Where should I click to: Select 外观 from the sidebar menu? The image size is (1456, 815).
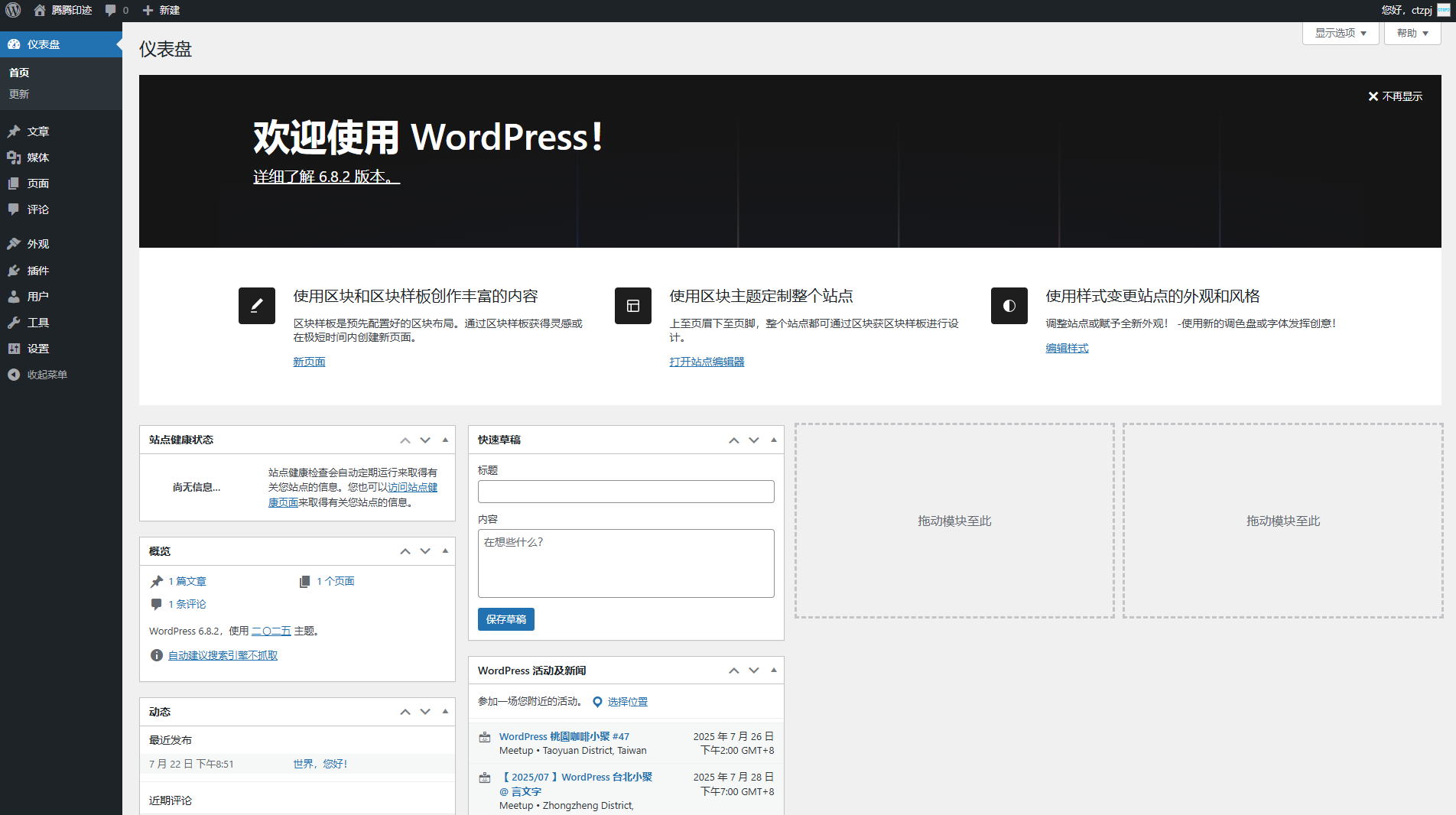[38, 244]
